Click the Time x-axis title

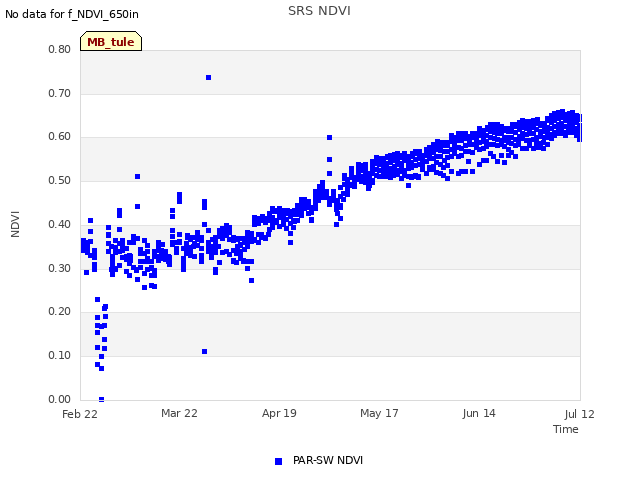coord(566,429)
